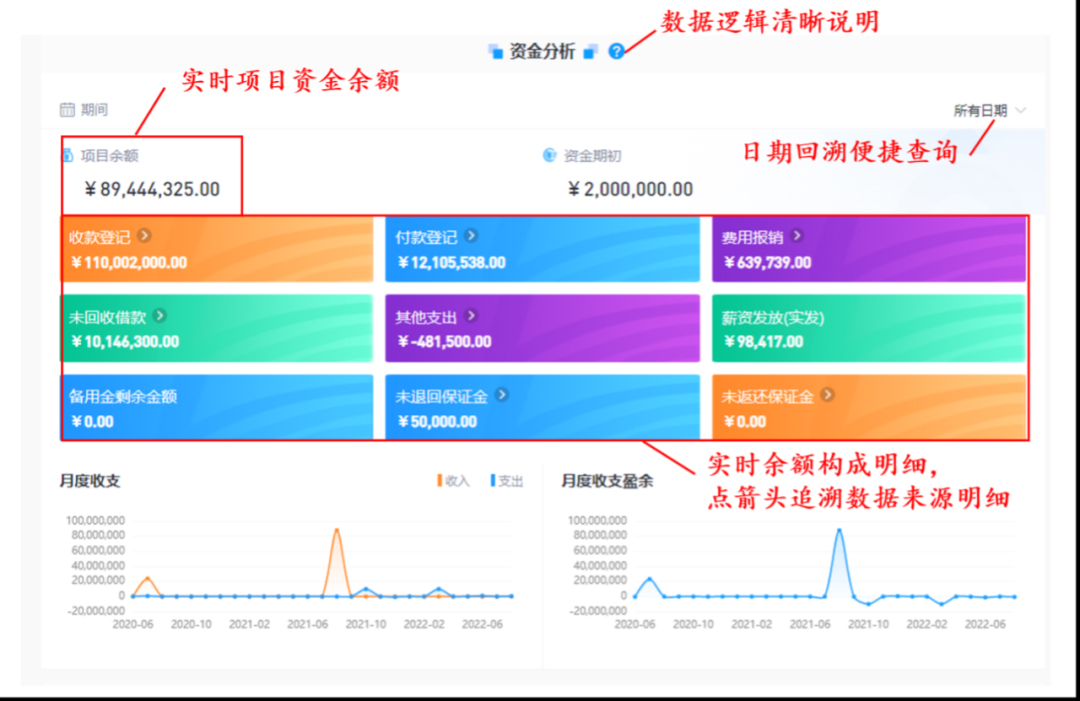Expand the 所有日期 date dropdown
This screenshot has width=1080, height=701.
pyautogui.click(x=980, y=111)
